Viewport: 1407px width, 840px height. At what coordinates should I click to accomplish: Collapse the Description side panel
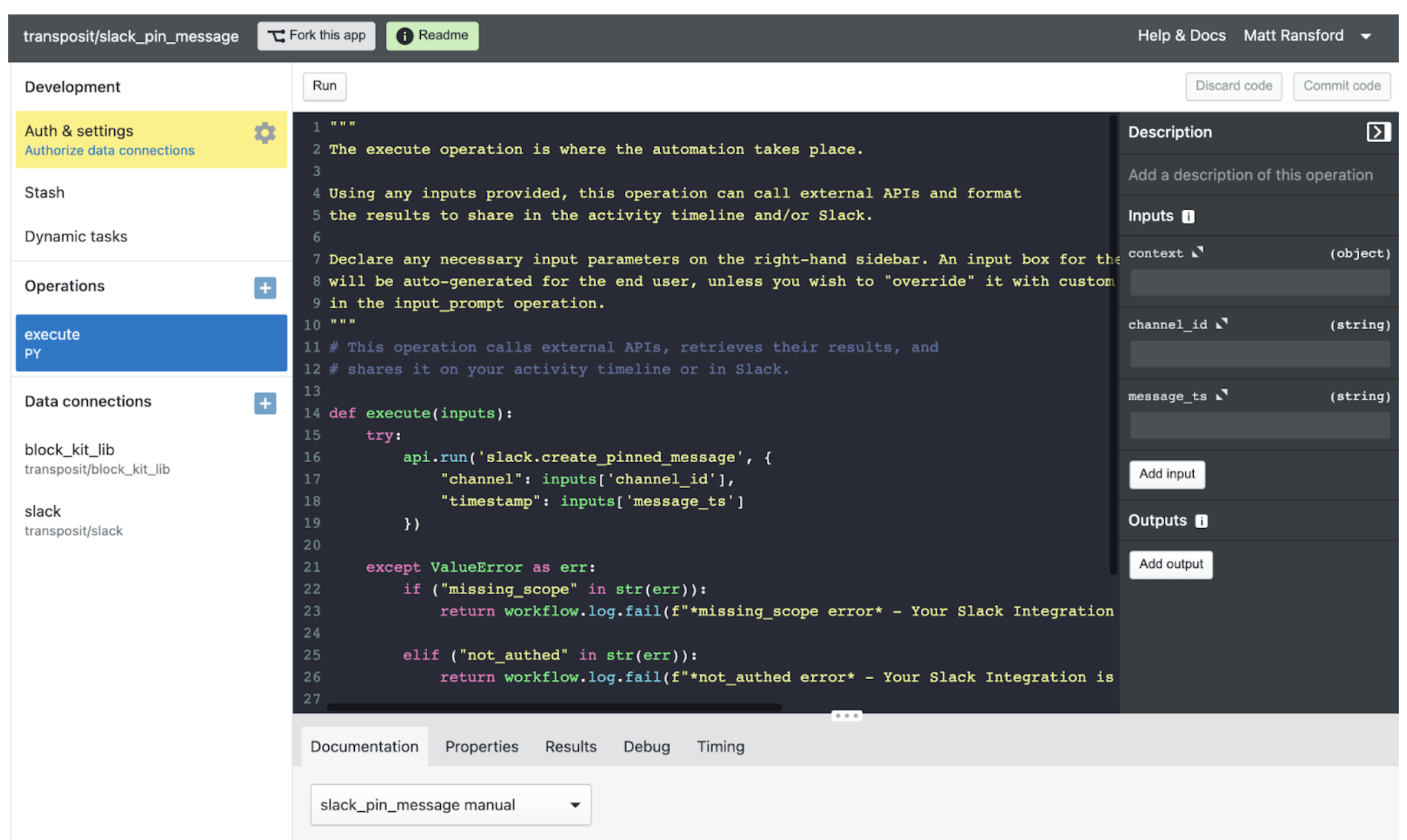pyautogui.click(x=1377, y=132)
